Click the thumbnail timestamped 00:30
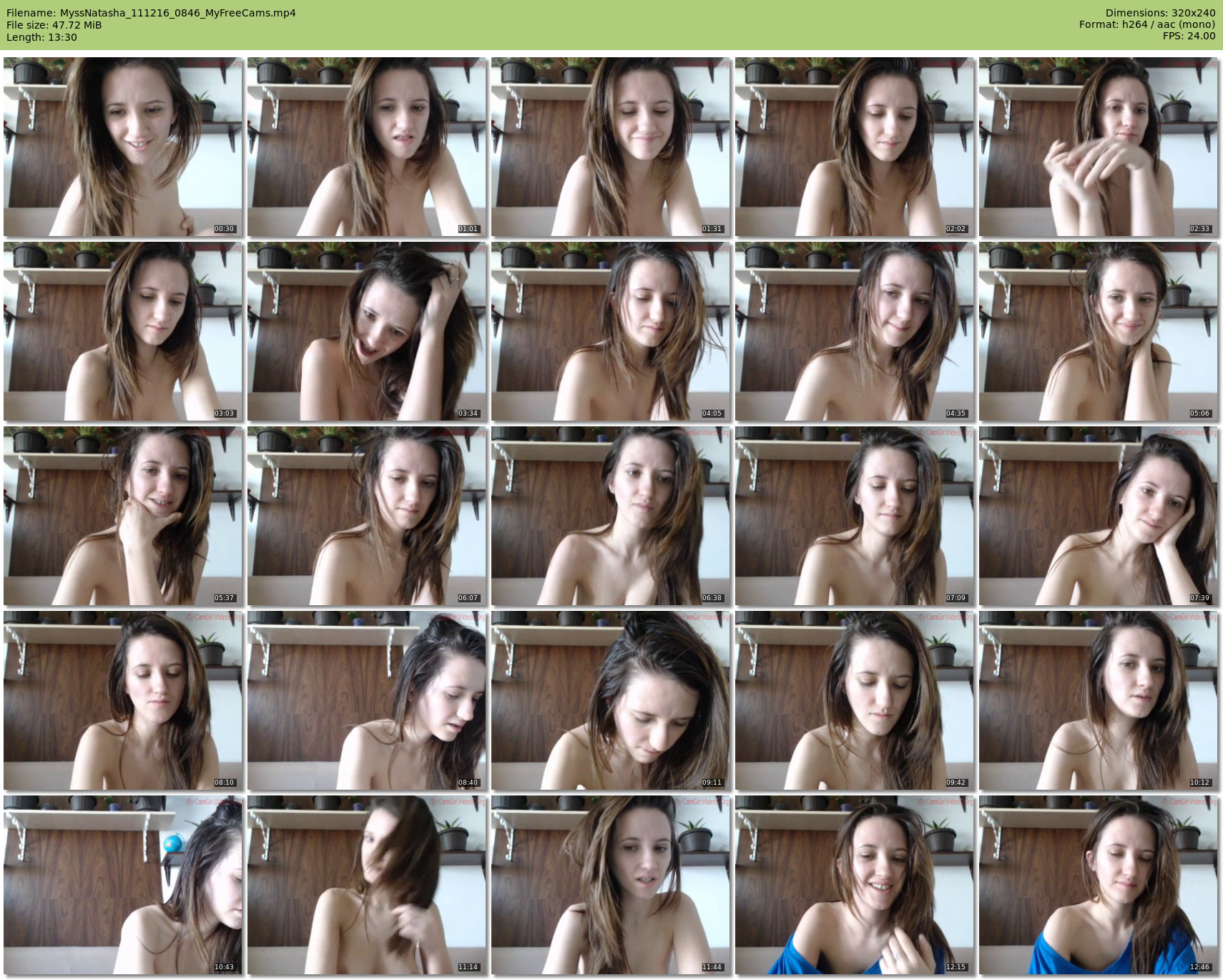This screenshot has height=980, width=1223. tap(123, 147)
